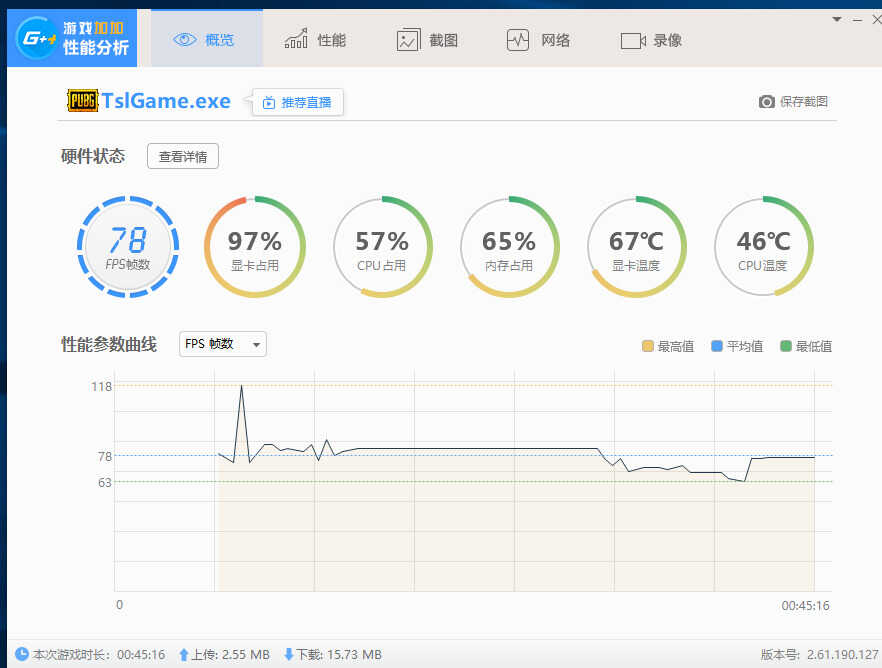Open the title bar dropdown arrow menu
The height and width of the screenshot is (668, 882).
click(836, 20)
